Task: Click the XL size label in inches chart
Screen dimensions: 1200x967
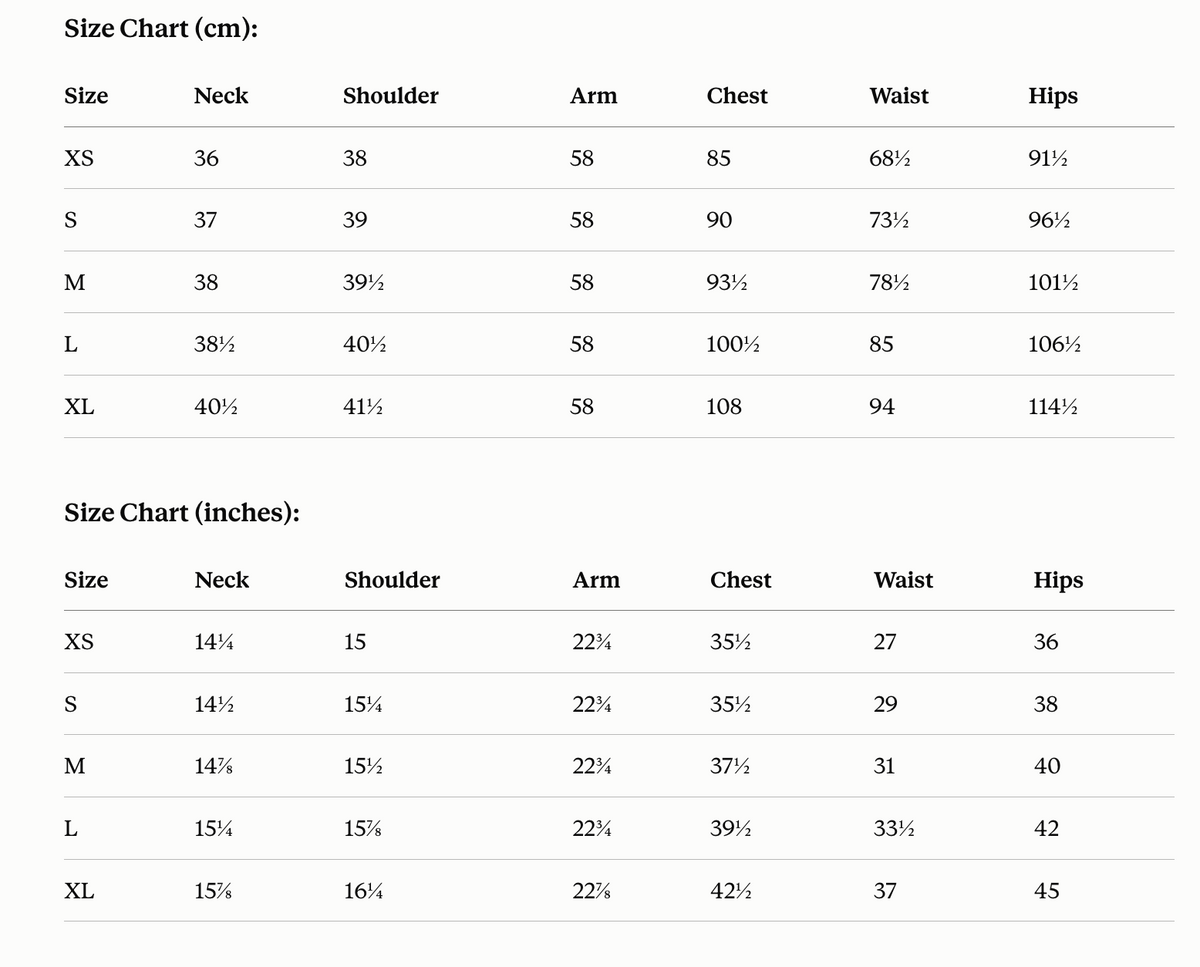Action: coord(79,891)
